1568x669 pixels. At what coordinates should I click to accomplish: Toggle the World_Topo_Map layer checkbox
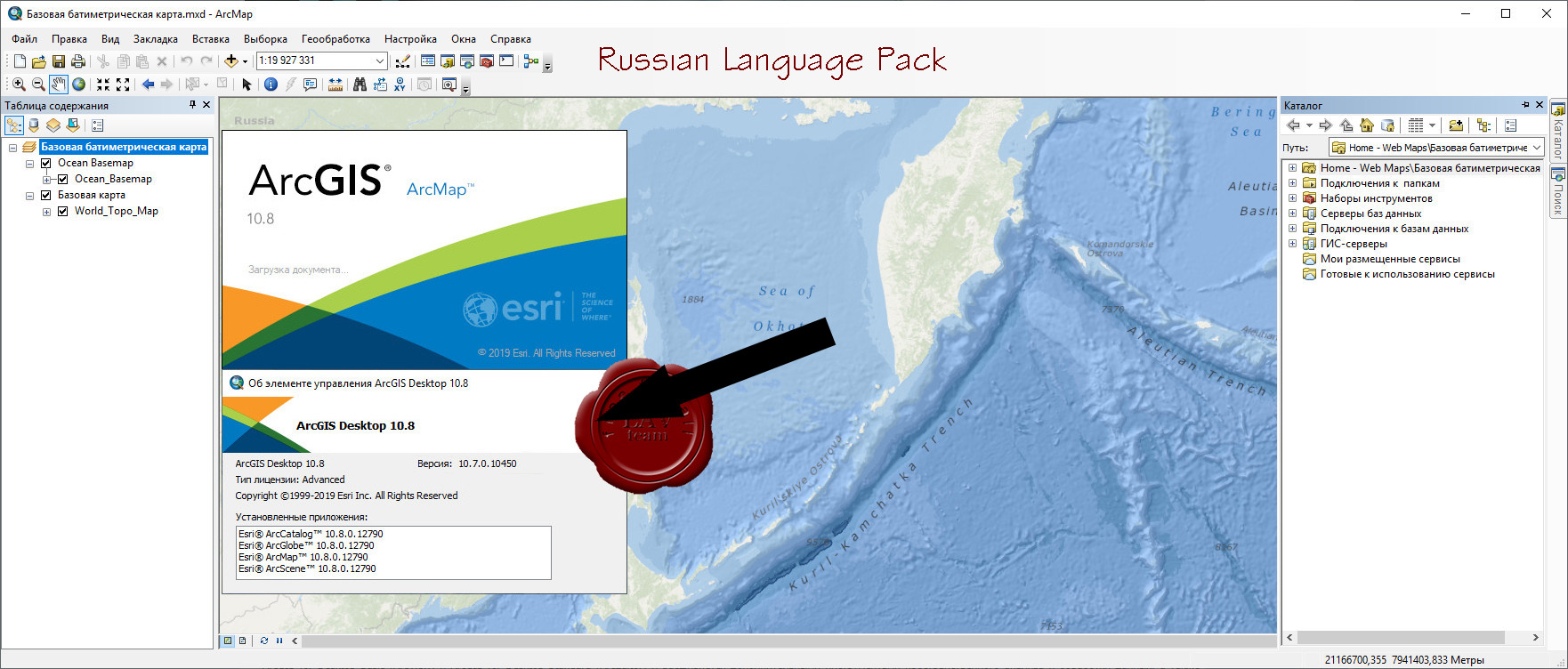(63, 212)
